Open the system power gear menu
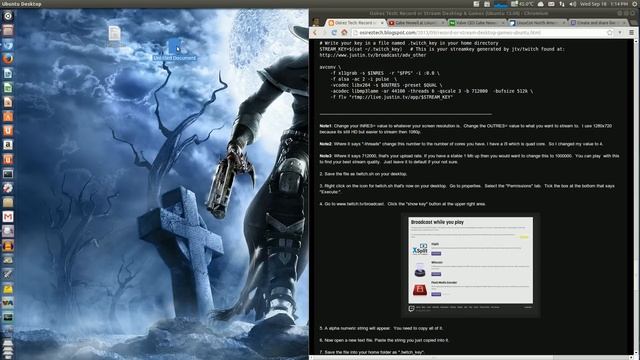Viewport: 640px width, 360px height. point(636,4)
